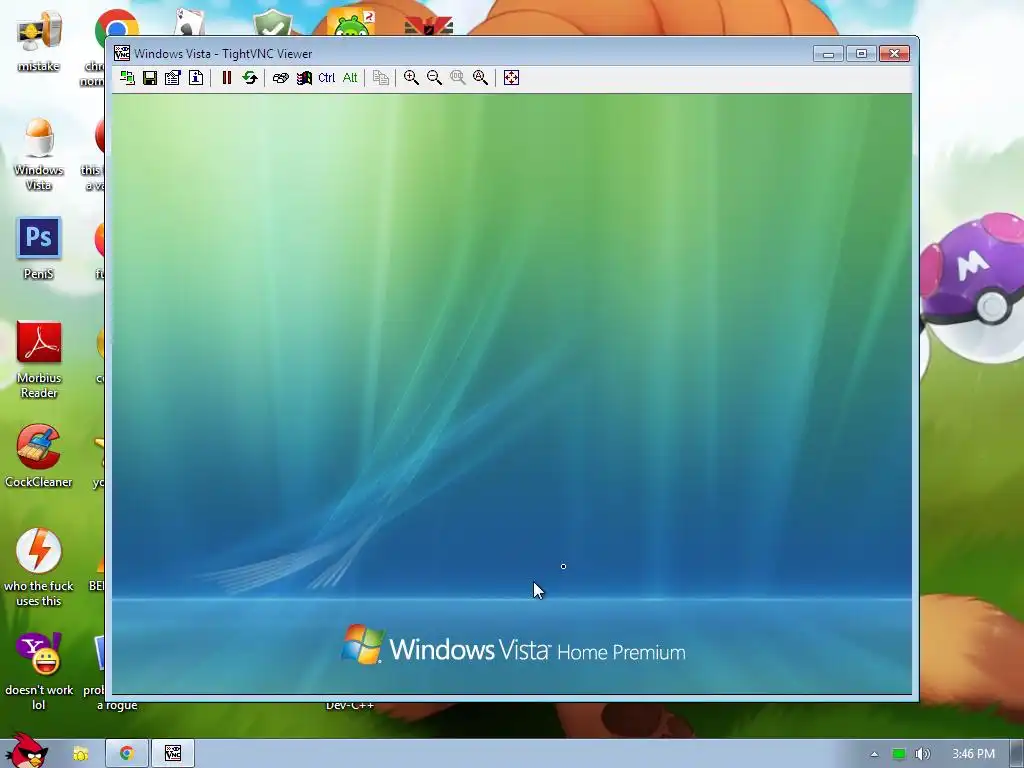Viewport: 1024px width, 768px height.
Task: Send Ctrl+Alt+Del to remote
Action: pos(280,78)
